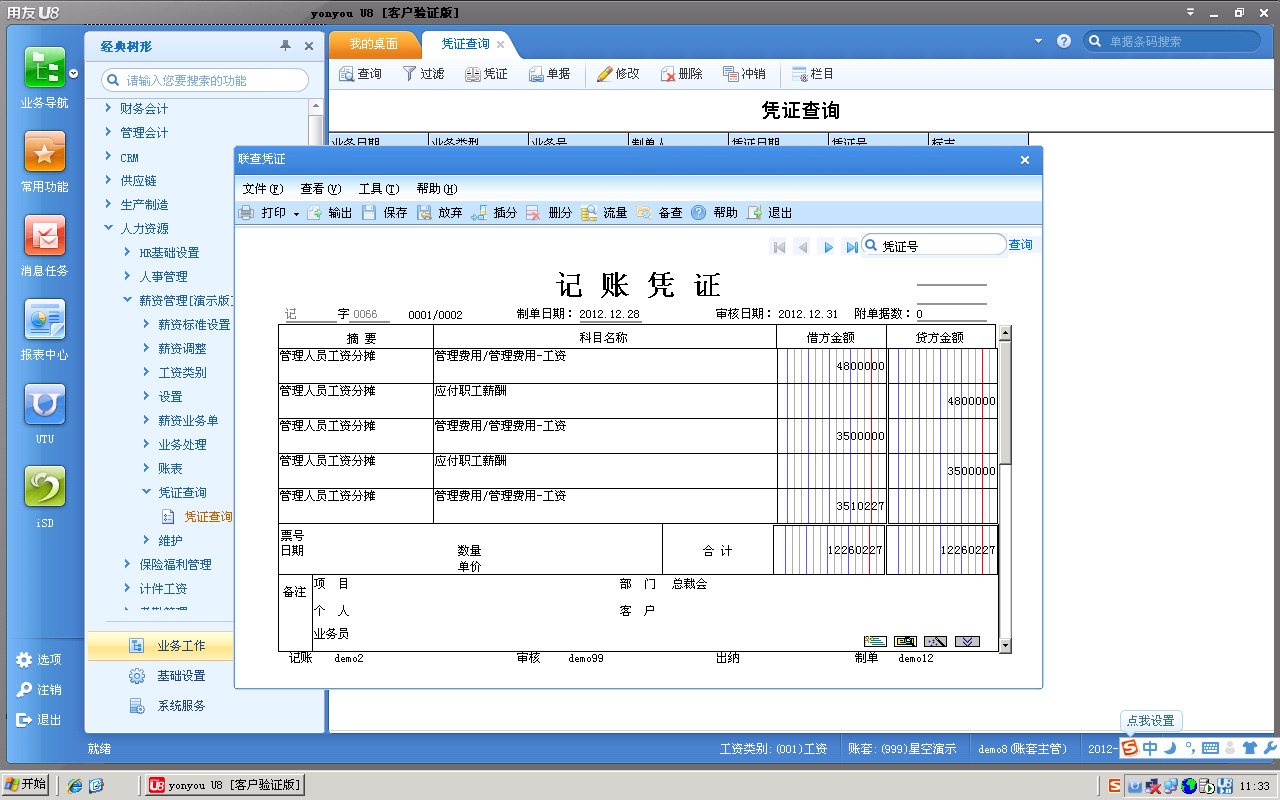Expand the HR基础设置 tree node
This screenshot has height=800, width=1280.
tap(128, 252)
